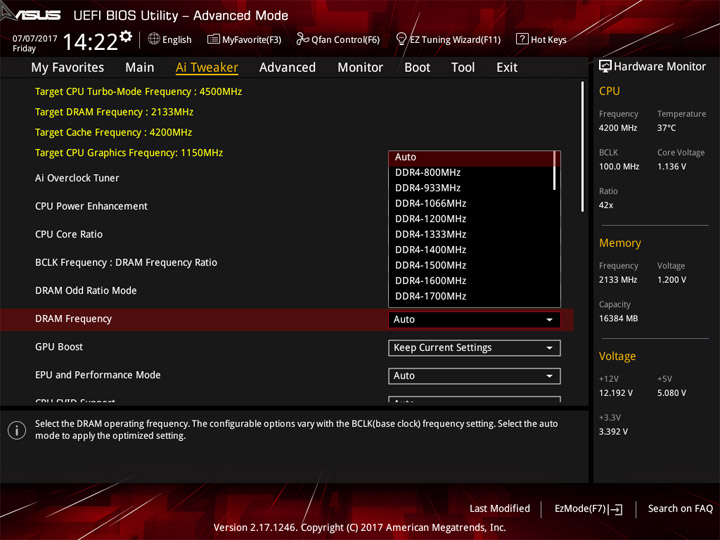
Task: Click the info icon in help area
Action: click(x=17, y=430)
